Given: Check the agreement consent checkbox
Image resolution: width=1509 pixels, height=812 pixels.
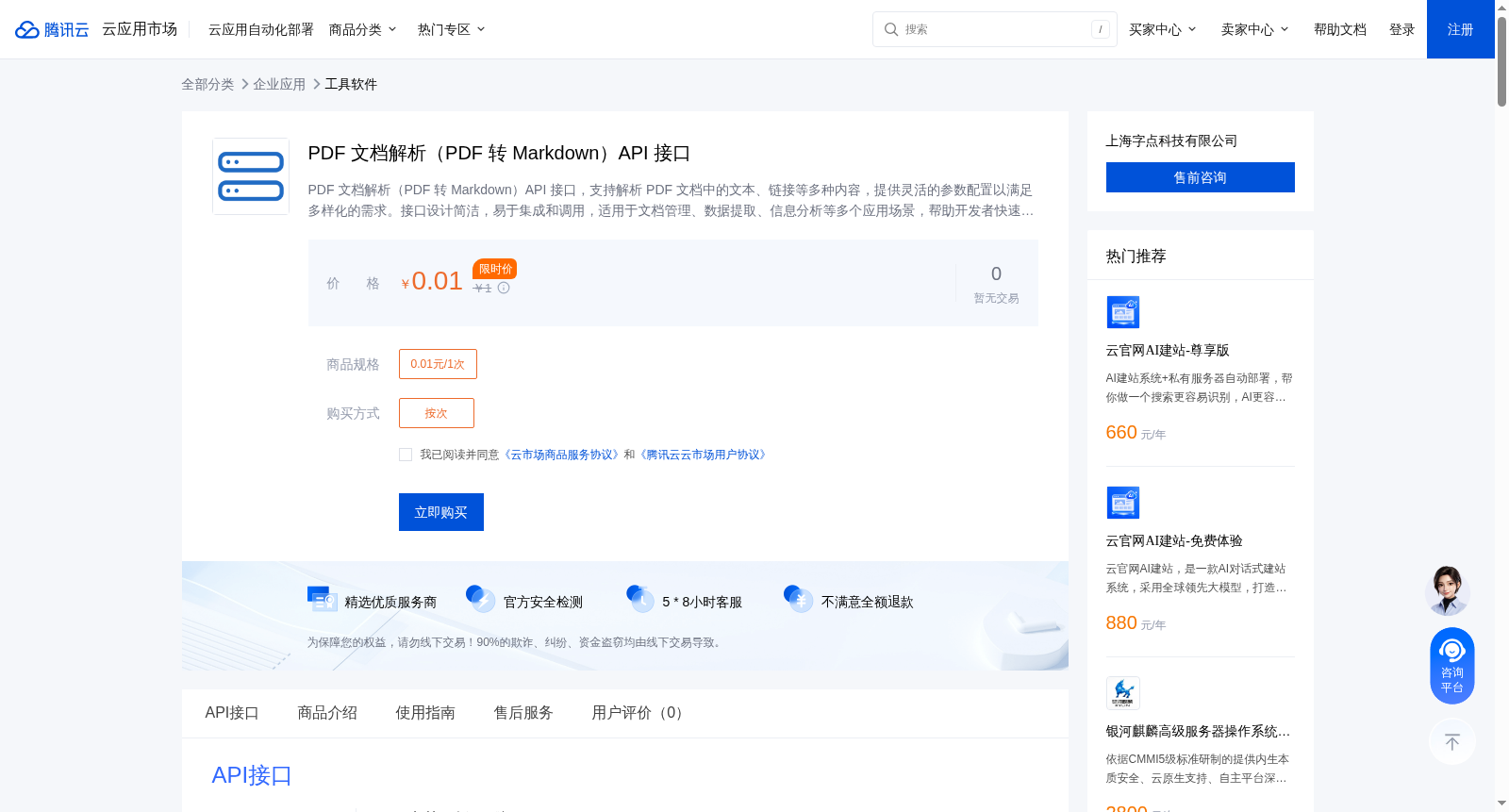Looking at the screenshot, I should click(x=406, y=455).
